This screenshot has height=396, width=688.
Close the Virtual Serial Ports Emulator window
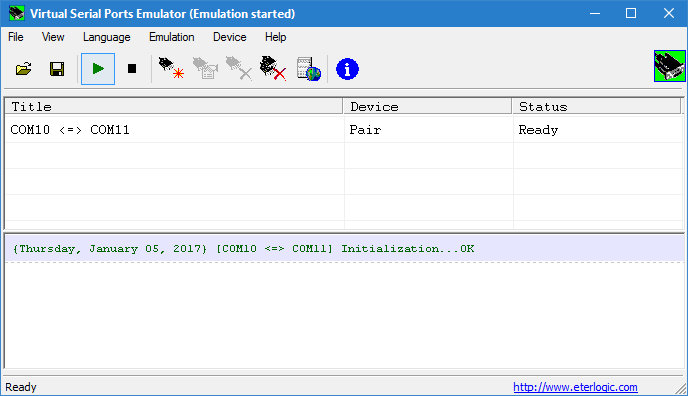pyautogui.click(x=669, y=13)
